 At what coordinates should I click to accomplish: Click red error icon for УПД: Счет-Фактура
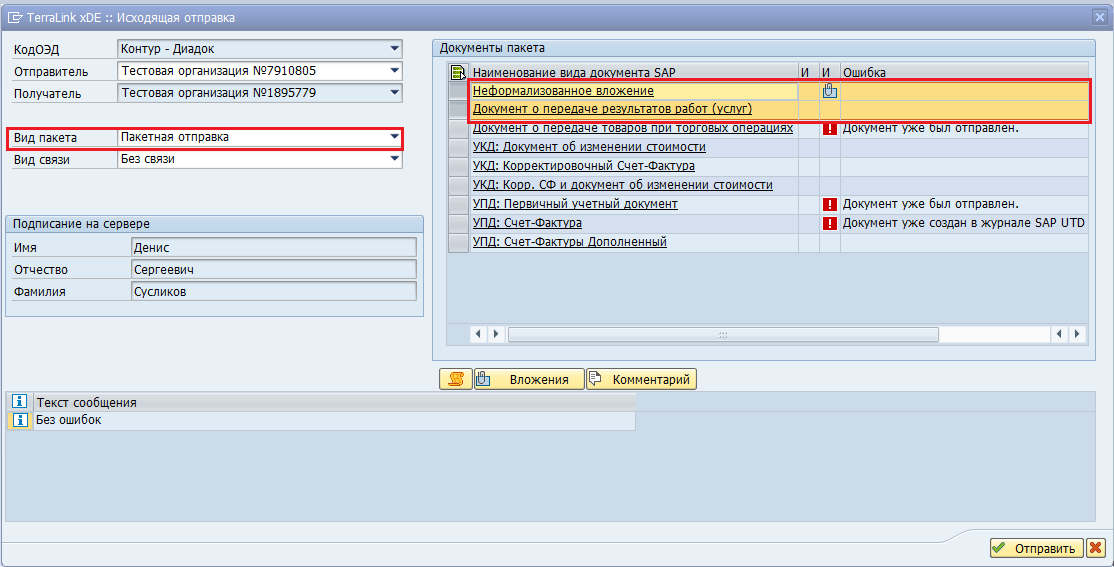click(x=829, y=223)
